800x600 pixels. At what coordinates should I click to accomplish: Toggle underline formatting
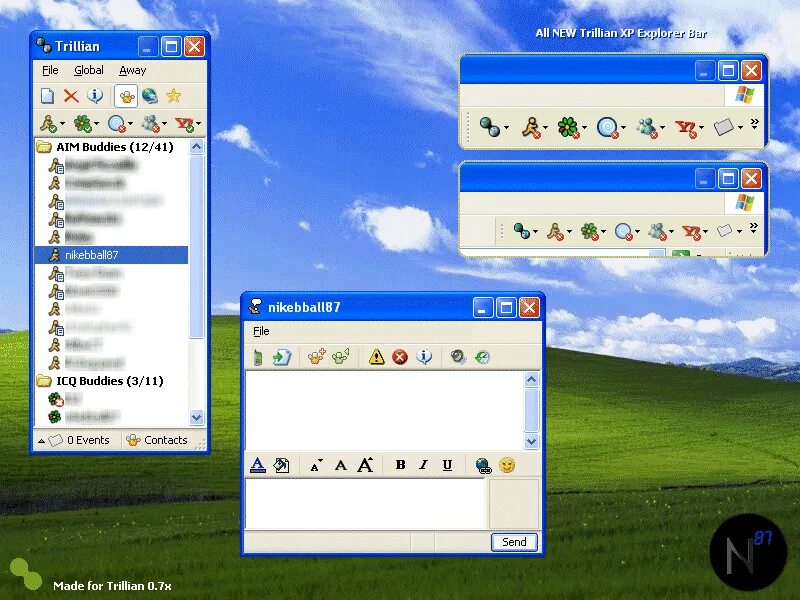pos(447,465)
